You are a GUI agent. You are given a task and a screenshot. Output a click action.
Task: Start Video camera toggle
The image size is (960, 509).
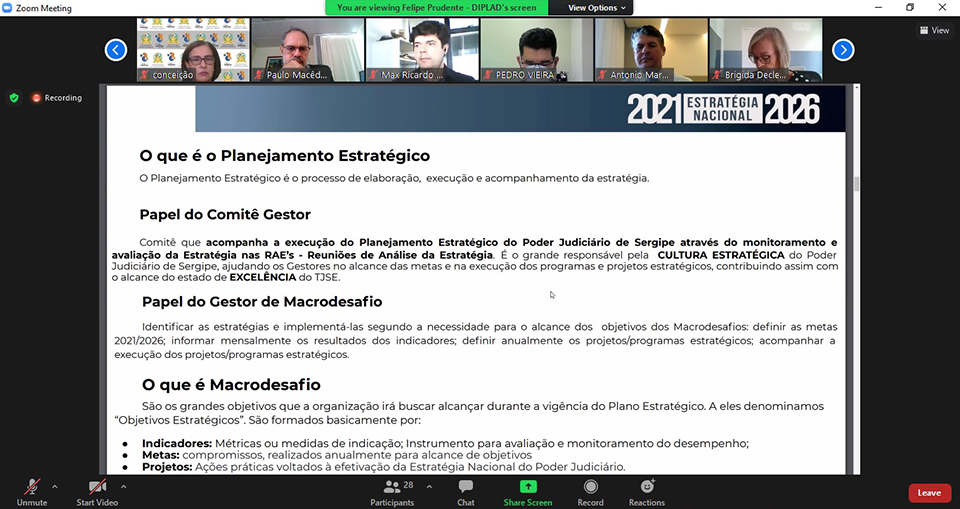tap(98, 487)
